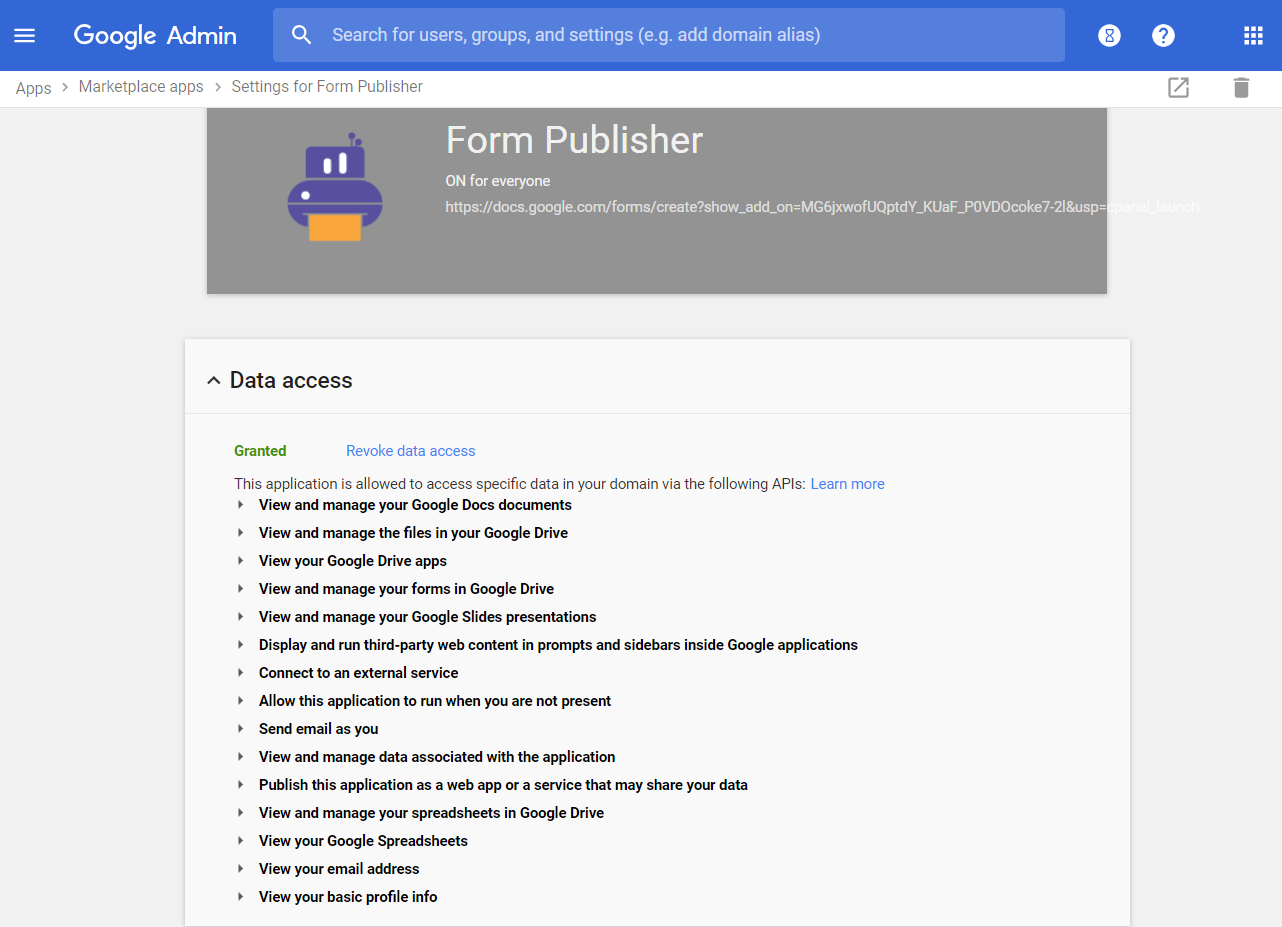Viewport: 1282px width, 927px height.
Task: Click the Data access heading text
Action: tap(291, 380)
